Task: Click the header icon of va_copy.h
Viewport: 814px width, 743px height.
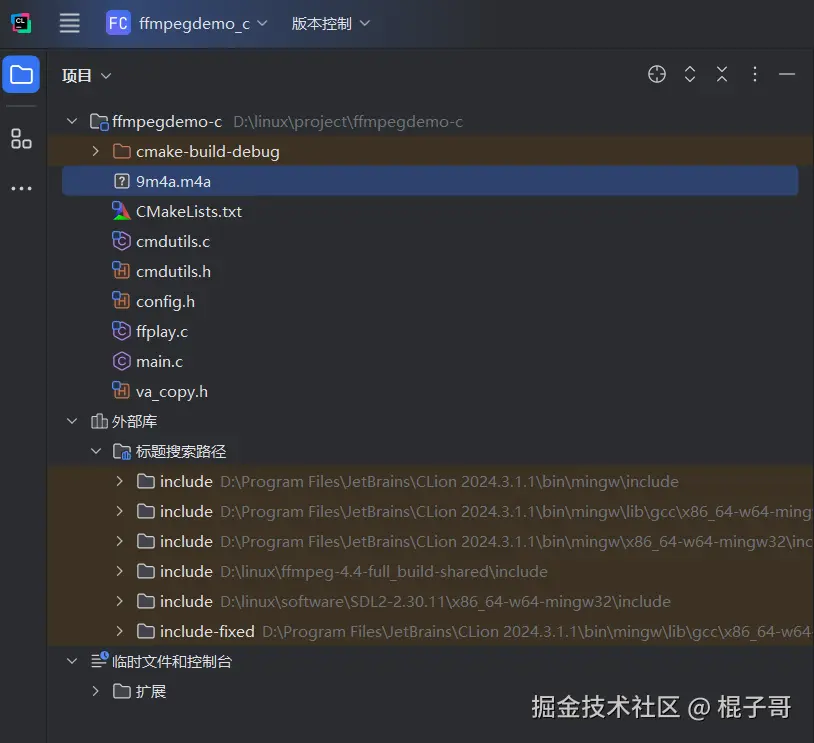Action: tap(121, 390)
